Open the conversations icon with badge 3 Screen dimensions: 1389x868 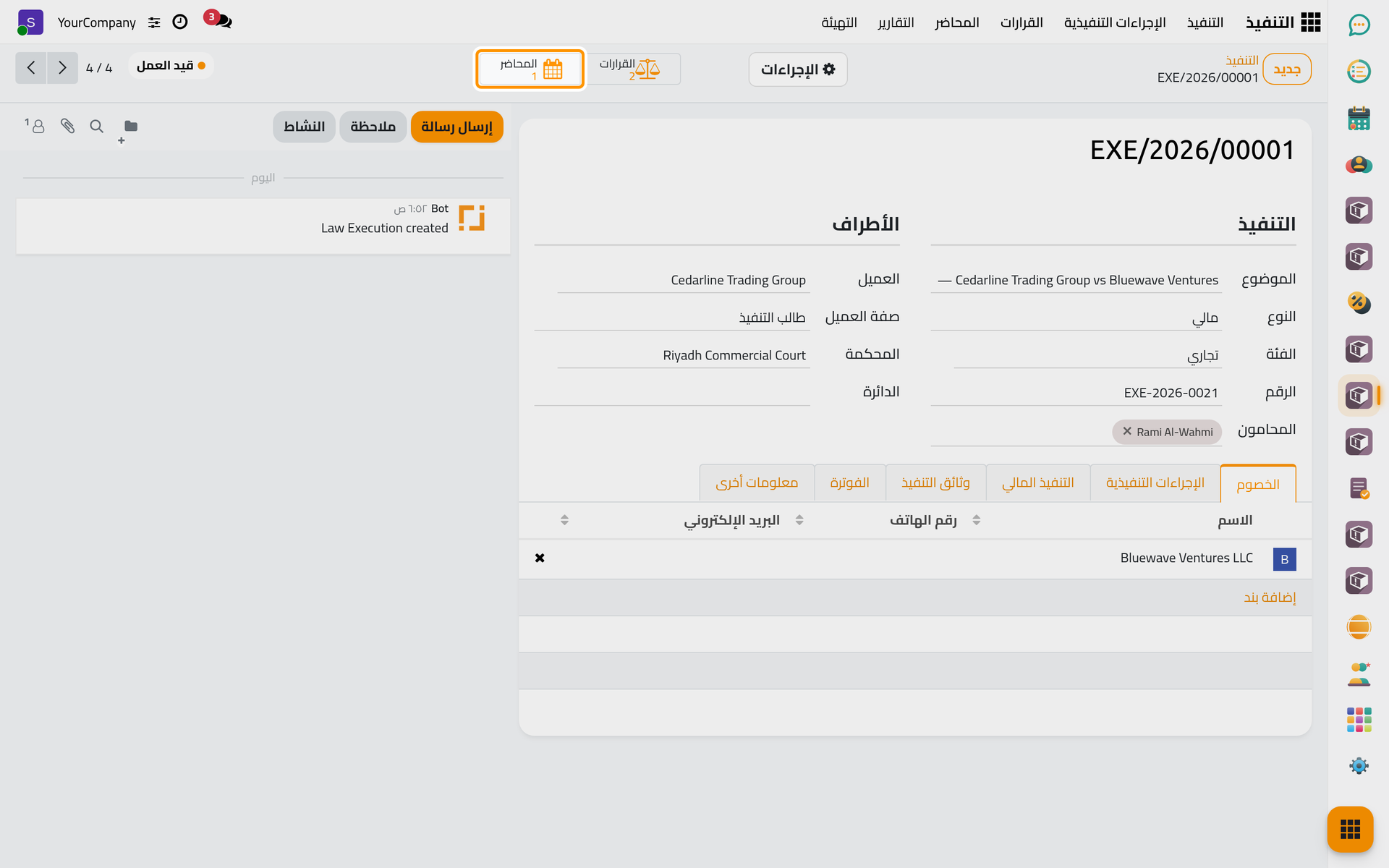tap(218, 20)
